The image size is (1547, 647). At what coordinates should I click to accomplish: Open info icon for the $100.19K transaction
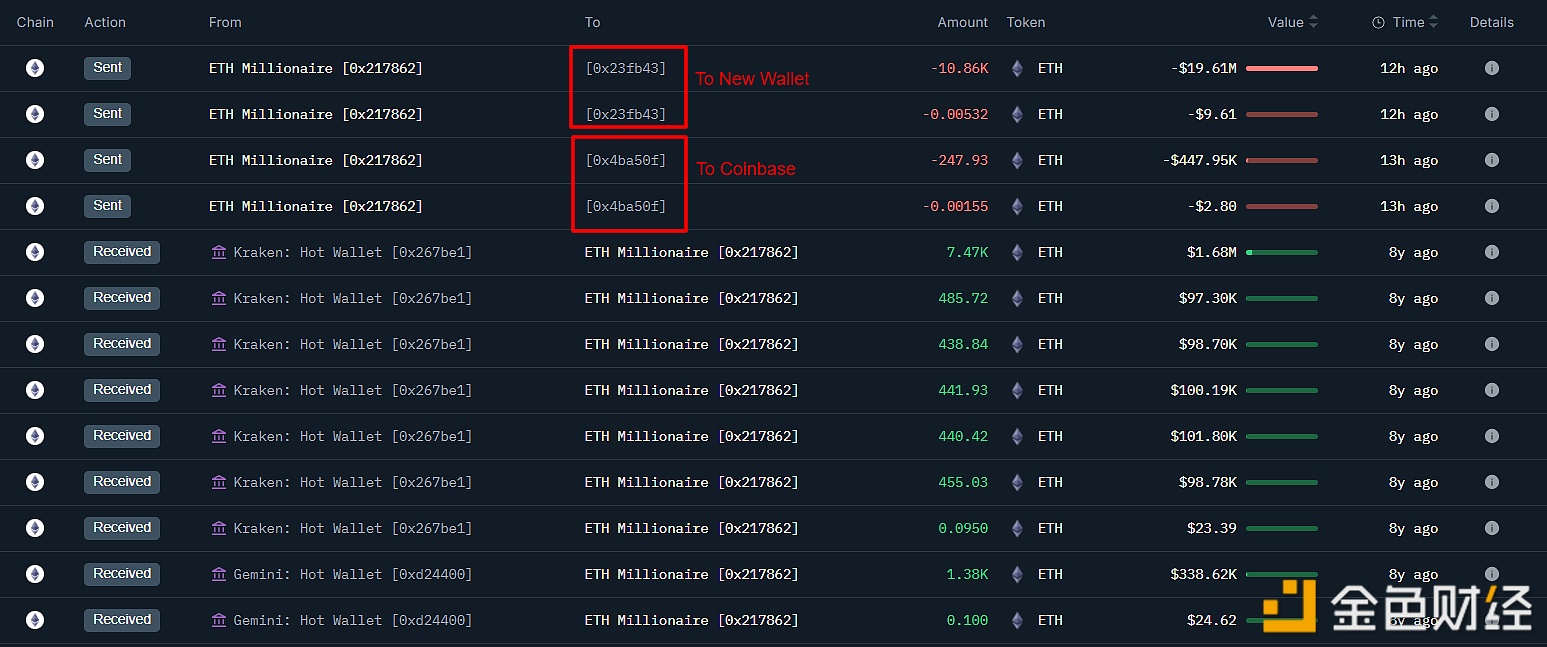tap(1491, 390)
